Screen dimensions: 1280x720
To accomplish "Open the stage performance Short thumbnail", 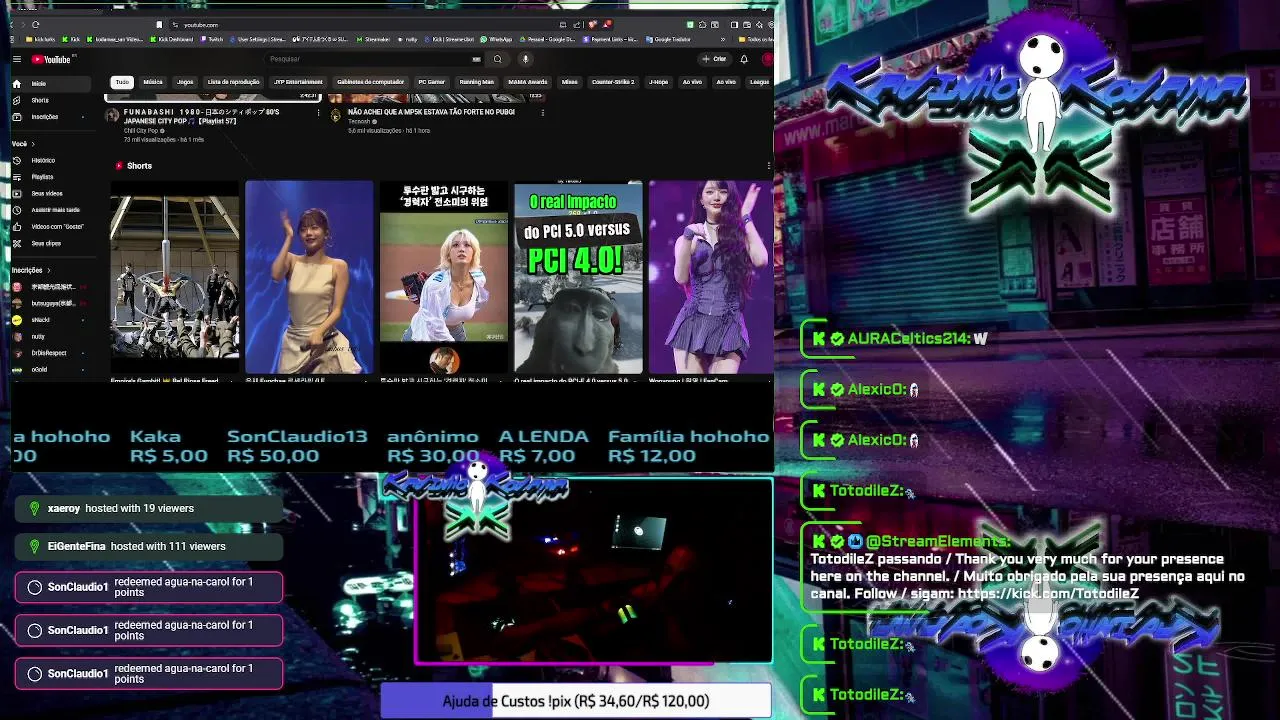I will click(175, 277).
